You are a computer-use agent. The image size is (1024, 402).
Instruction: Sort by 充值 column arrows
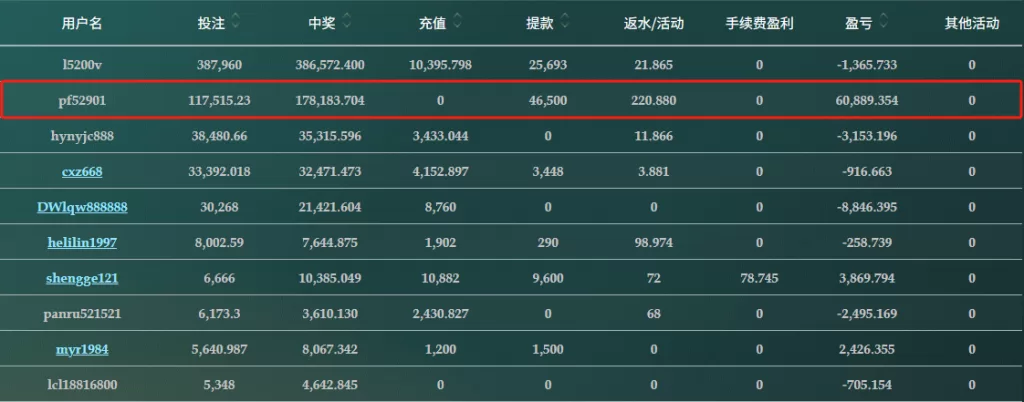click(457, 23)
